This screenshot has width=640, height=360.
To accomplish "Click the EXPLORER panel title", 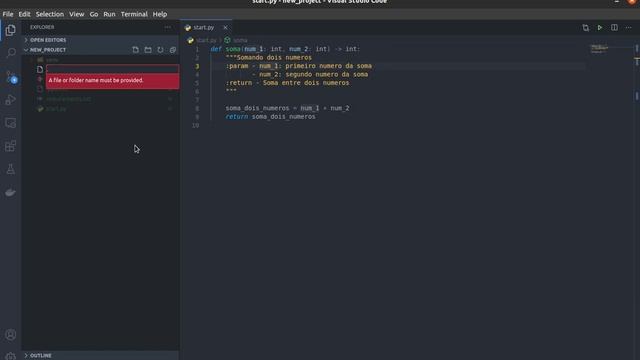I will click(x=42, y=27).
